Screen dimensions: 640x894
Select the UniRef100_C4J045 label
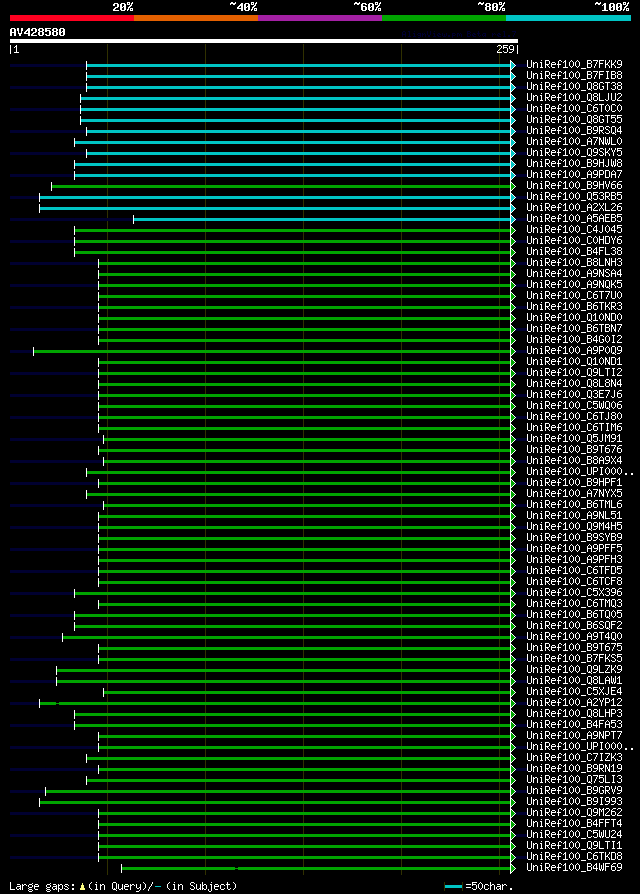click(x=574, y=230)
